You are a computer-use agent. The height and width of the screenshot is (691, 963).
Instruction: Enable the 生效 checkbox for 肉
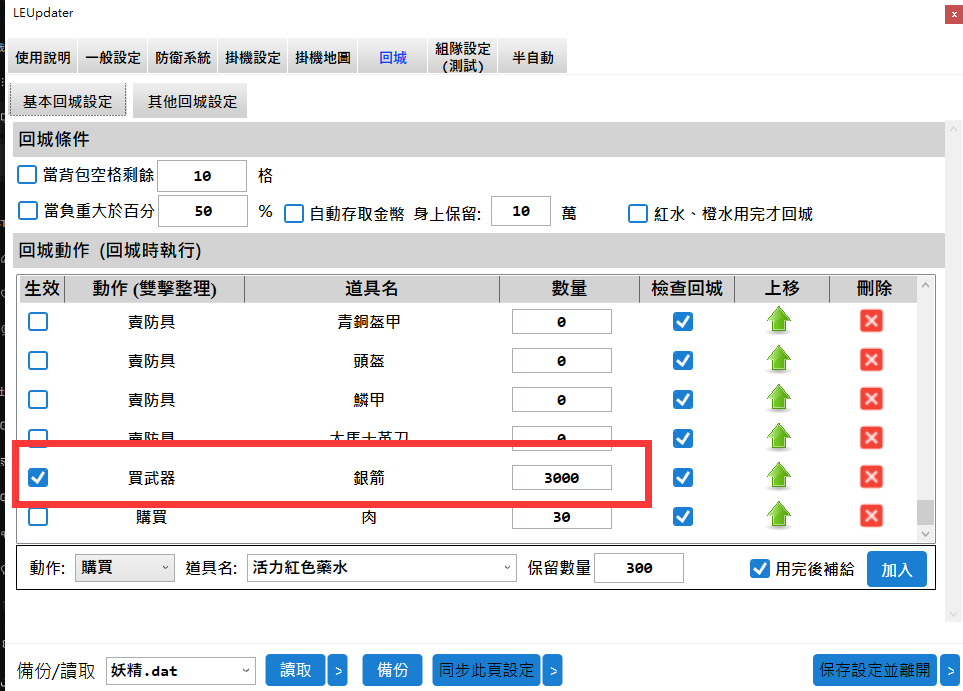click(38, 516)
